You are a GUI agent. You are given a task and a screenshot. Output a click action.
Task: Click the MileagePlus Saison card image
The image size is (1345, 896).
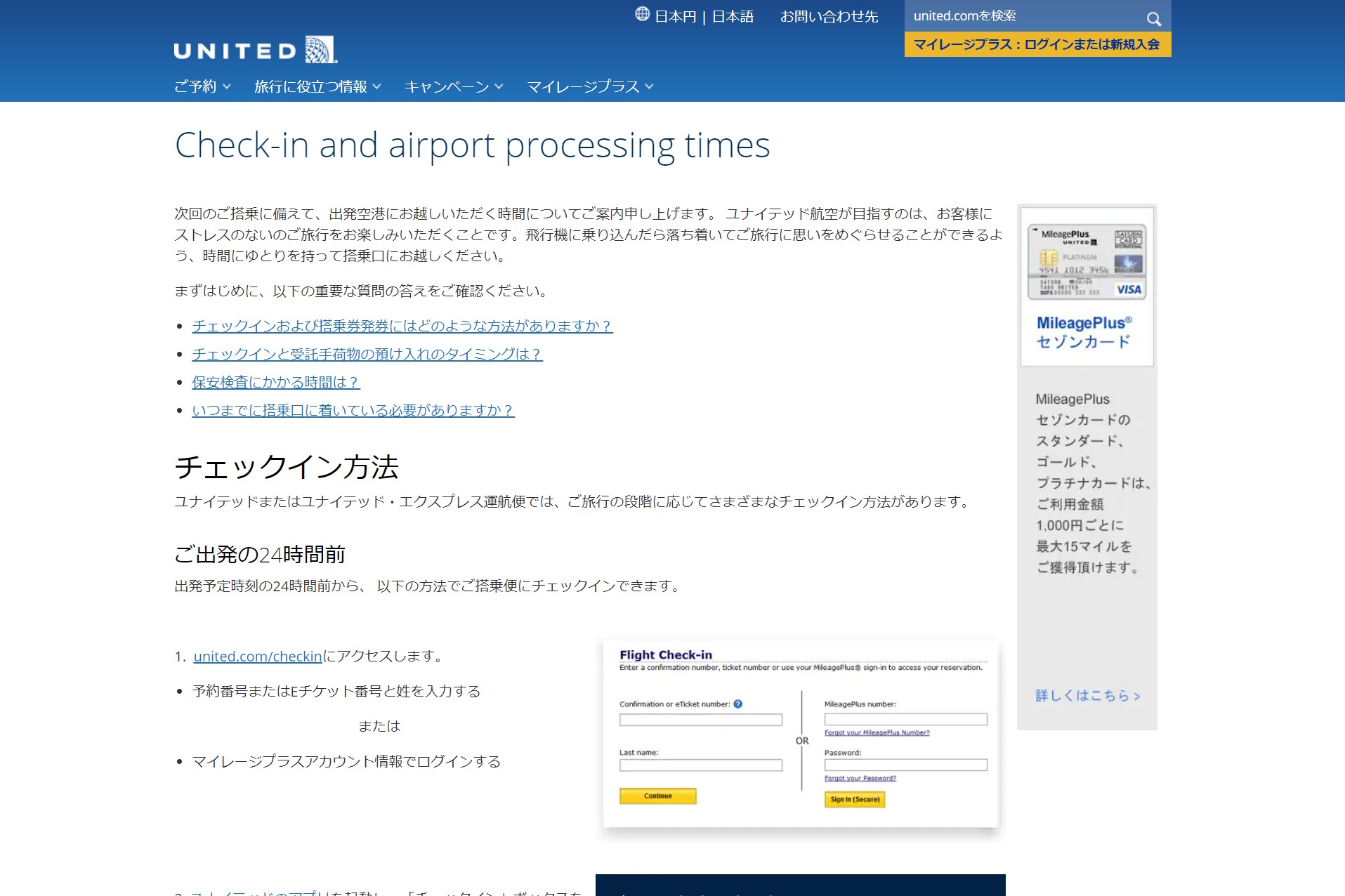click(1087, 262)
